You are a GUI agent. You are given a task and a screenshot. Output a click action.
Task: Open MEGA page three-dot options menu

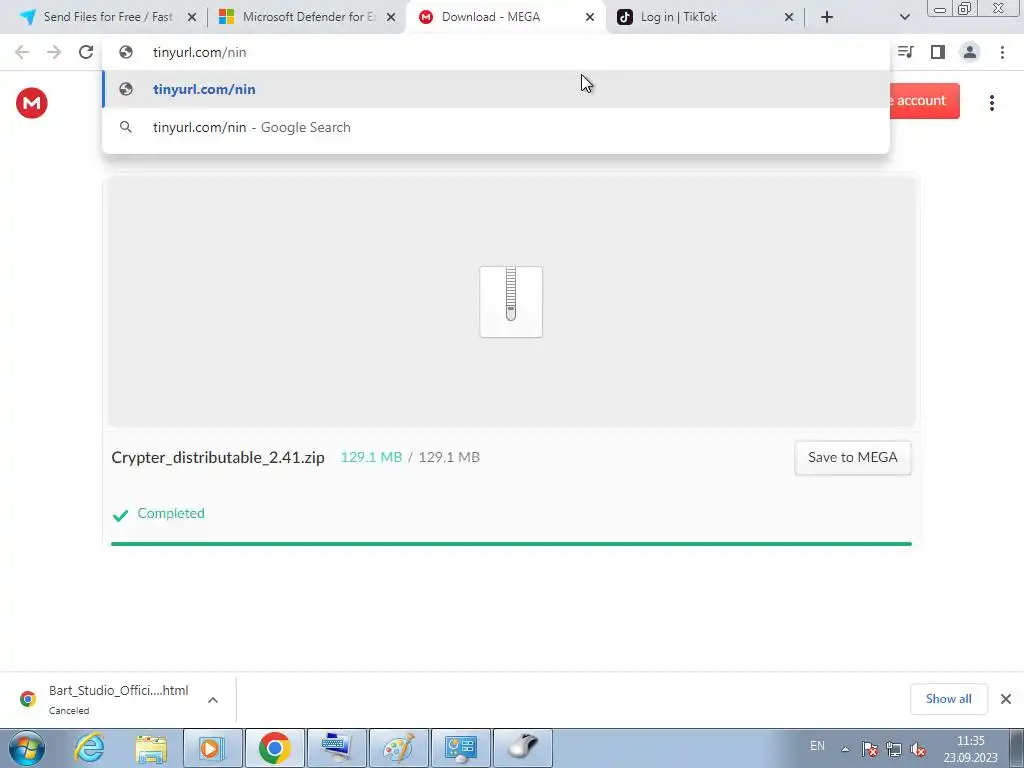coord(991,103)
